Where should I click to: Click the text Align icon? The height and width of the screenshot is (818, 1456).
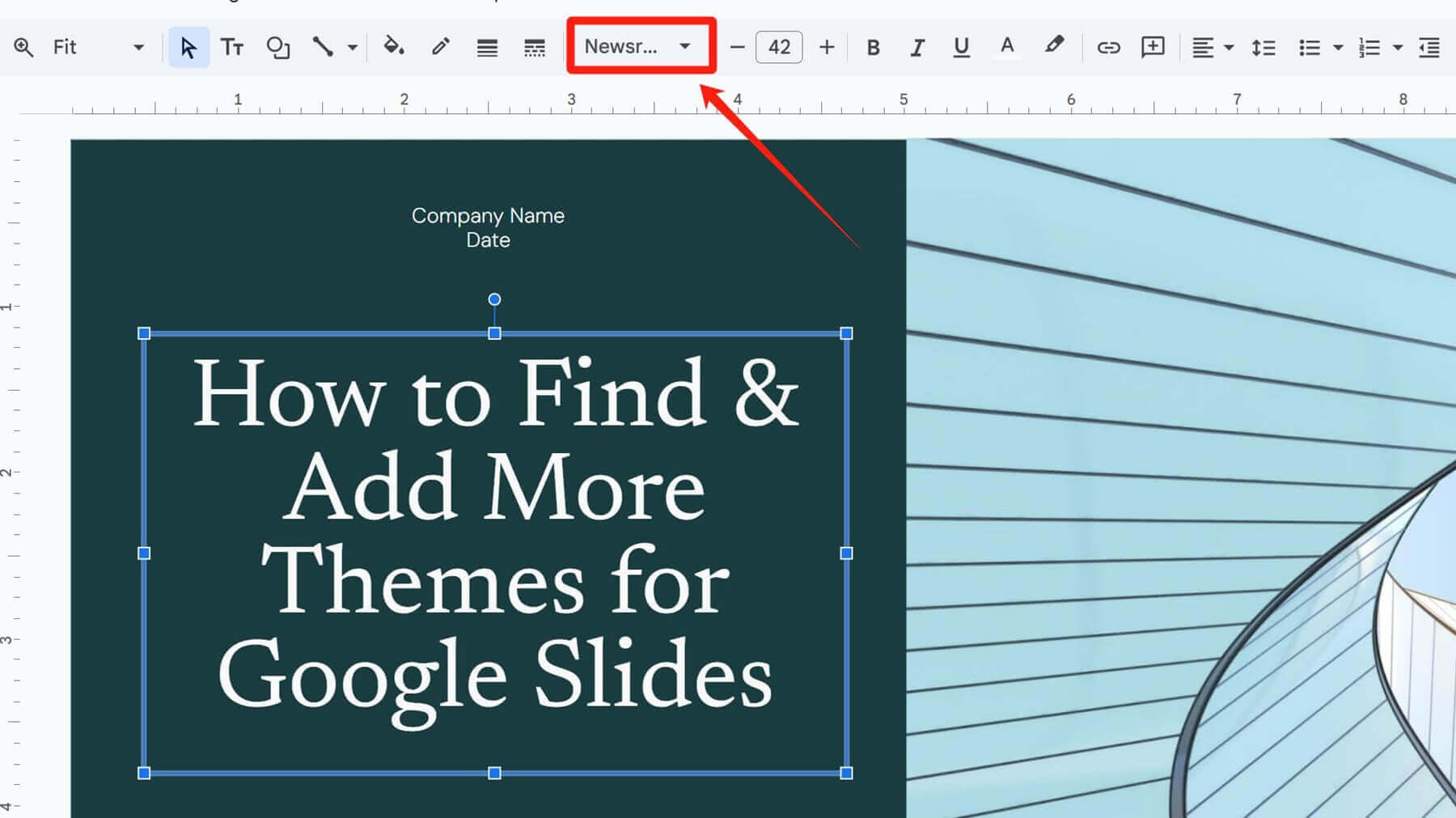tap(1203, 48)
